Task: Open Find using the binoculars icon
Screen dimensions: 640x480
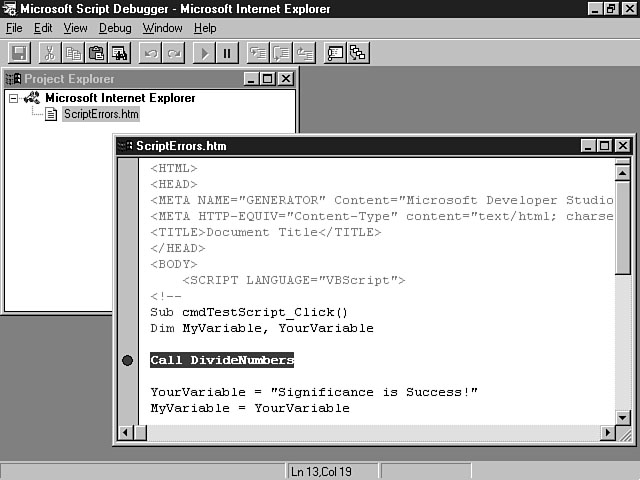Action: [x=120, y=53]
